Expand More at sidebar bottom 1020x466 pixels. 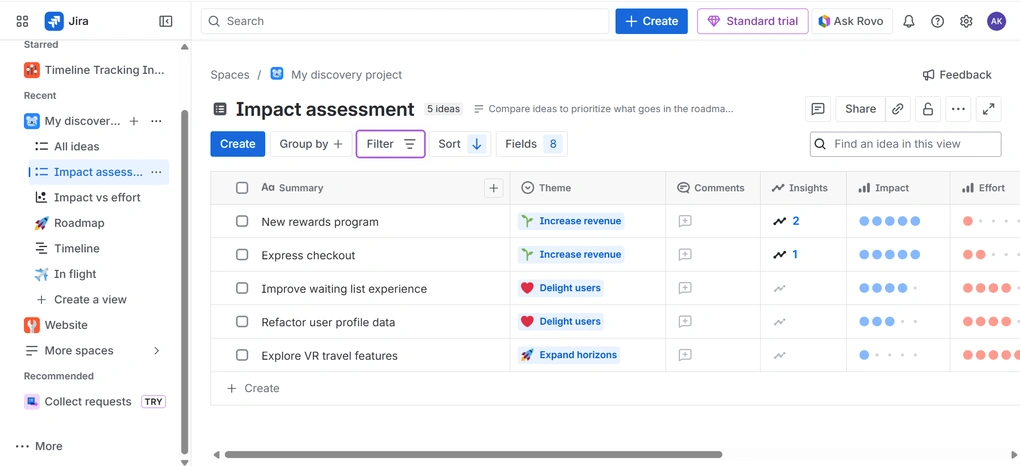click(x=39, y=446)
